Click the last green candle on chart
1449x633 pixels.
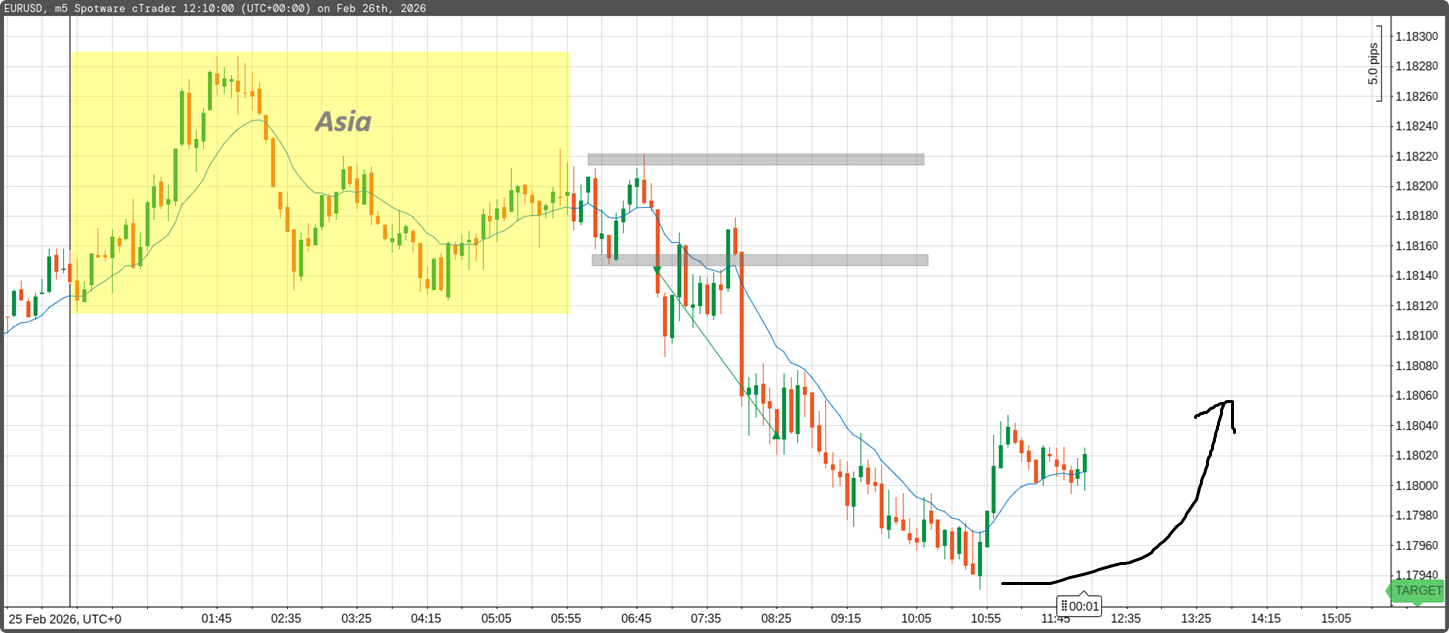tap(1084, 463)
